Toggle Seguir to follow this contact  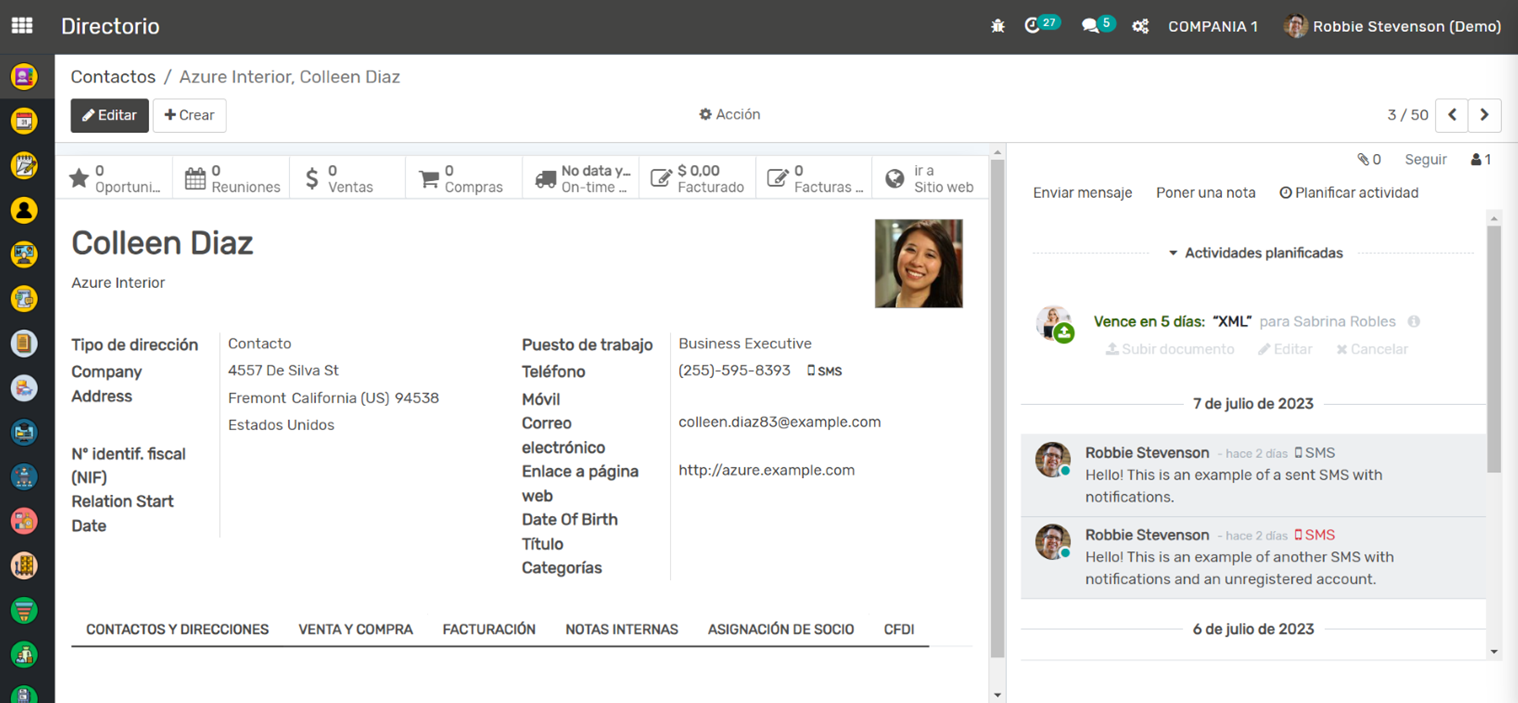point(1425,159)
